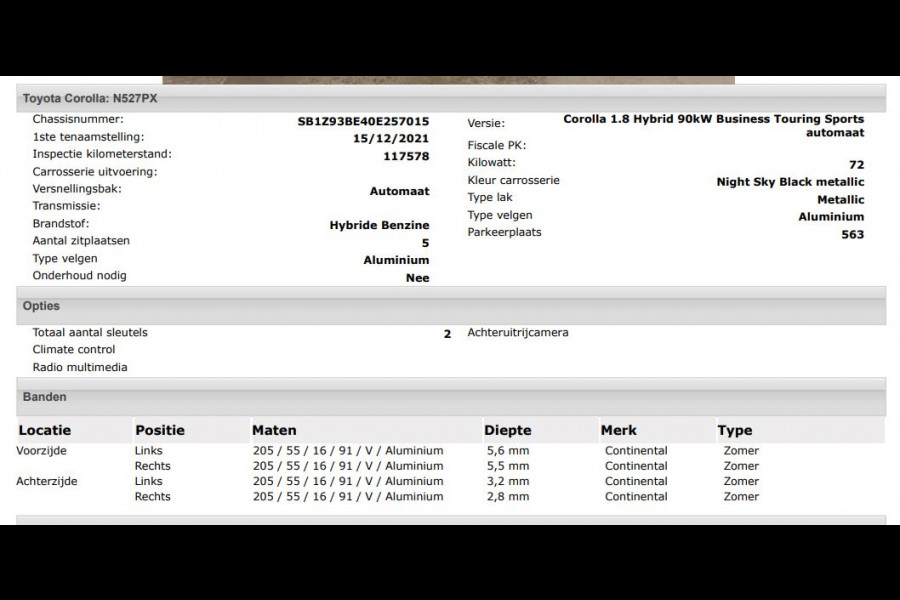The image size is (900, 600).
Task: Click the Inspectie kilometerstand label
Action: coord(102,154)
